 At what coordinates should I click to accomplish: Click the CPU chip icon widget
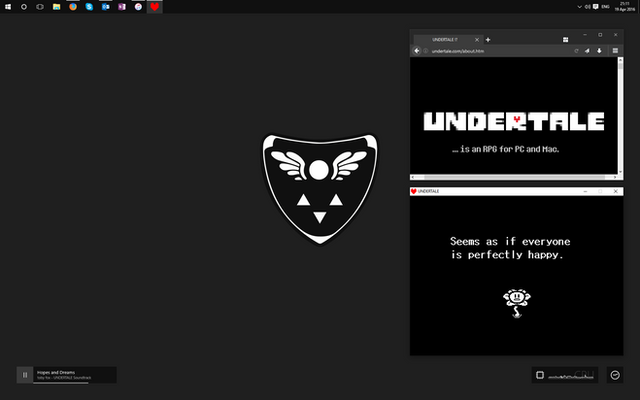(x=540, y=375)
